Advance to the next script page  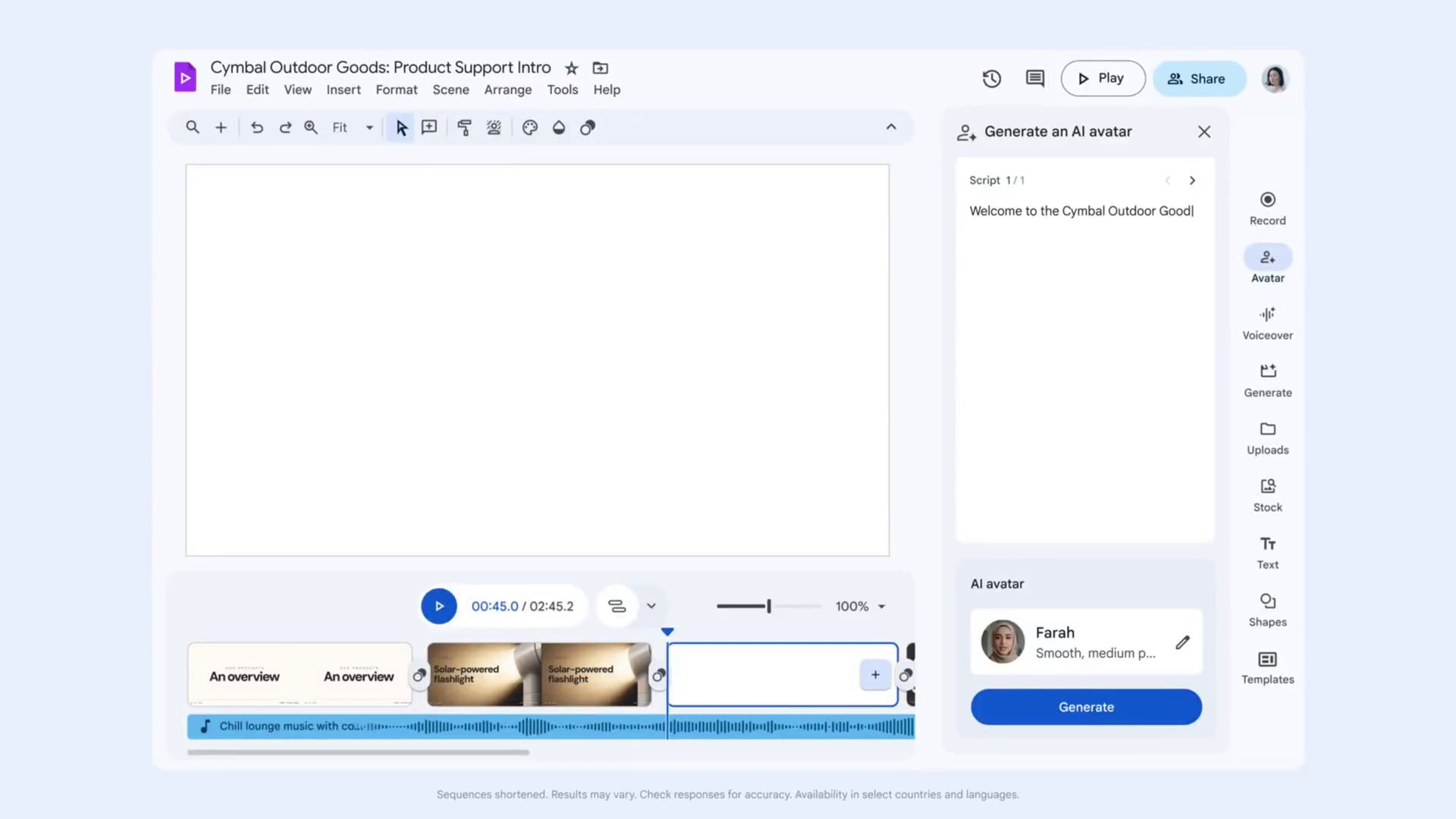1192,180
